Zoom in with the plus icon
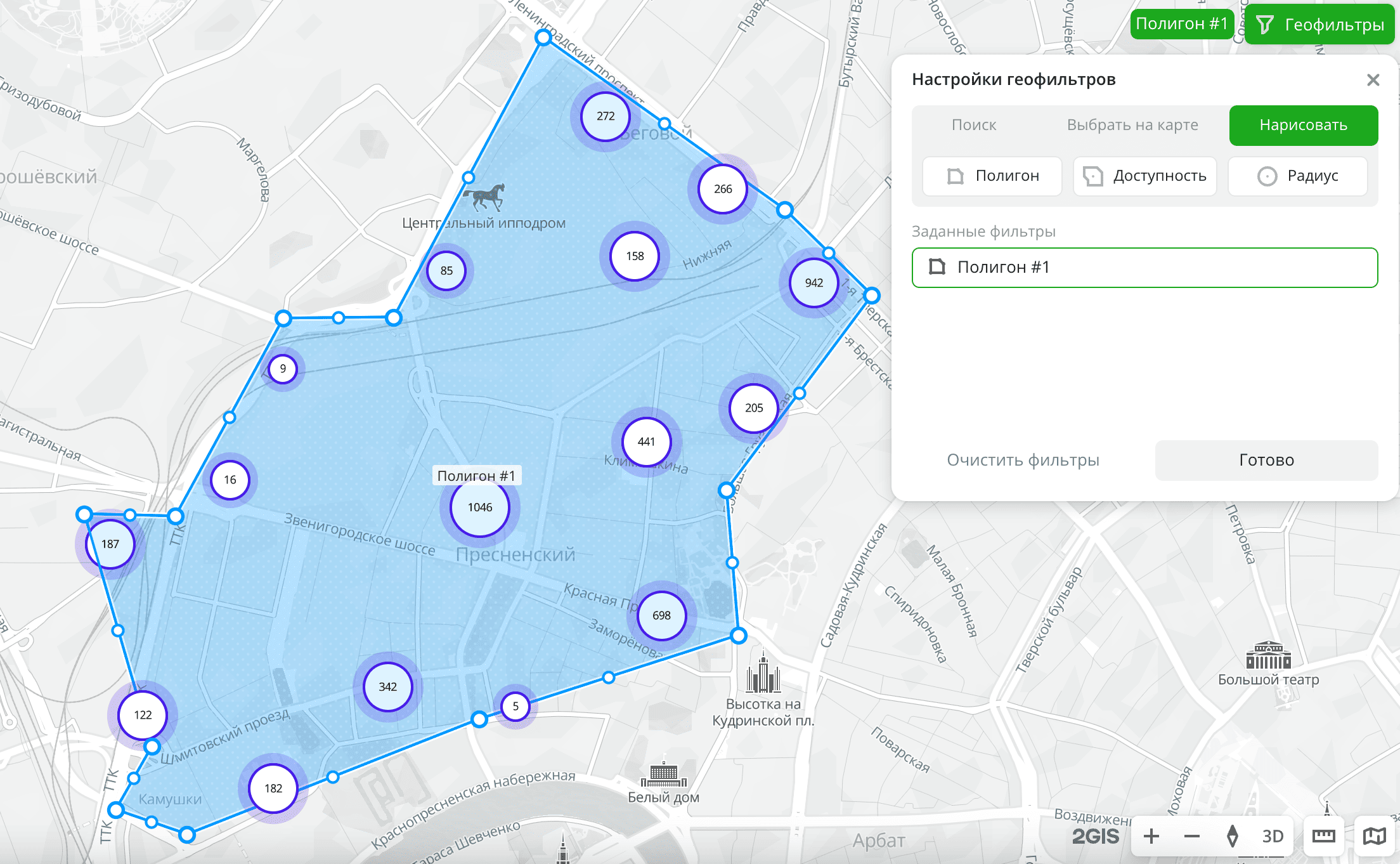Image resolution: width=1400 pixels, height=864 pixels. point(1151,837)
